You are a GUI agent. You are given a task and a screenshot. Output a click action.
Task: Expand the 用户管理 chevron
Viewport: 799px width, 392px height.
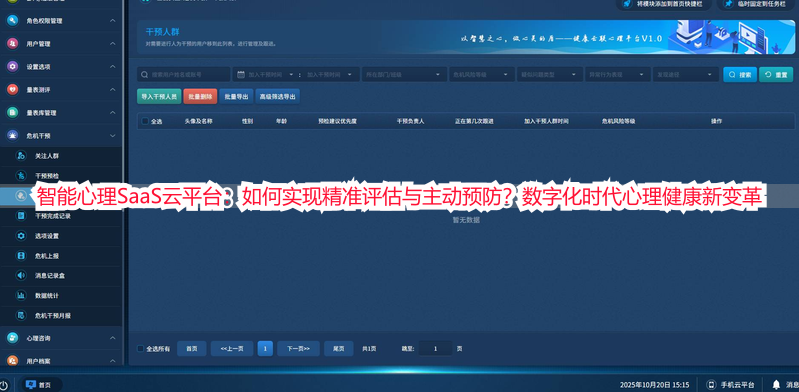click(113, 44)
